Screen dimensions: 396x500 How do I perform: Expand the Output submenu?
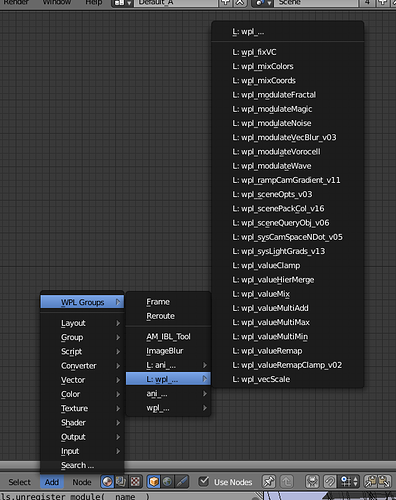click(x=82, y=437)
